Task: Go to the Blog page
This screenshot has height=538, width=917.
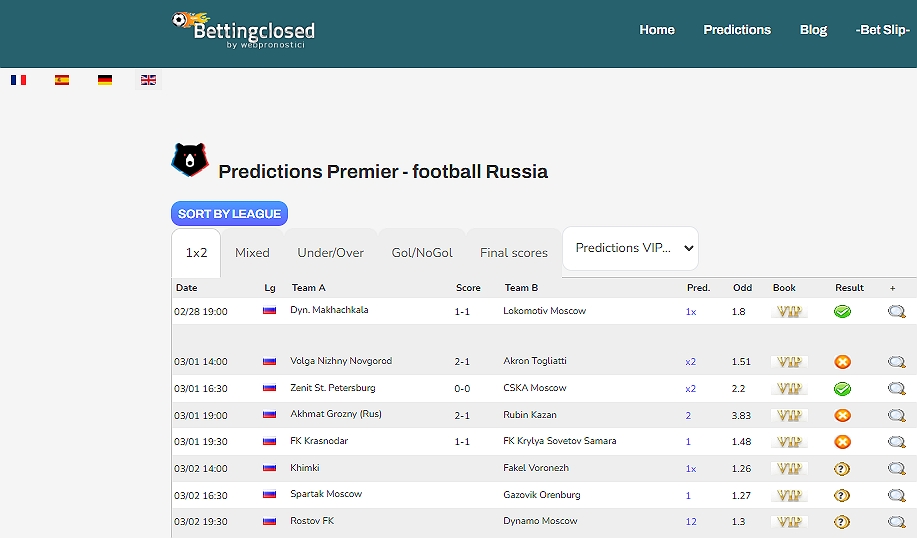Action: 813,30
